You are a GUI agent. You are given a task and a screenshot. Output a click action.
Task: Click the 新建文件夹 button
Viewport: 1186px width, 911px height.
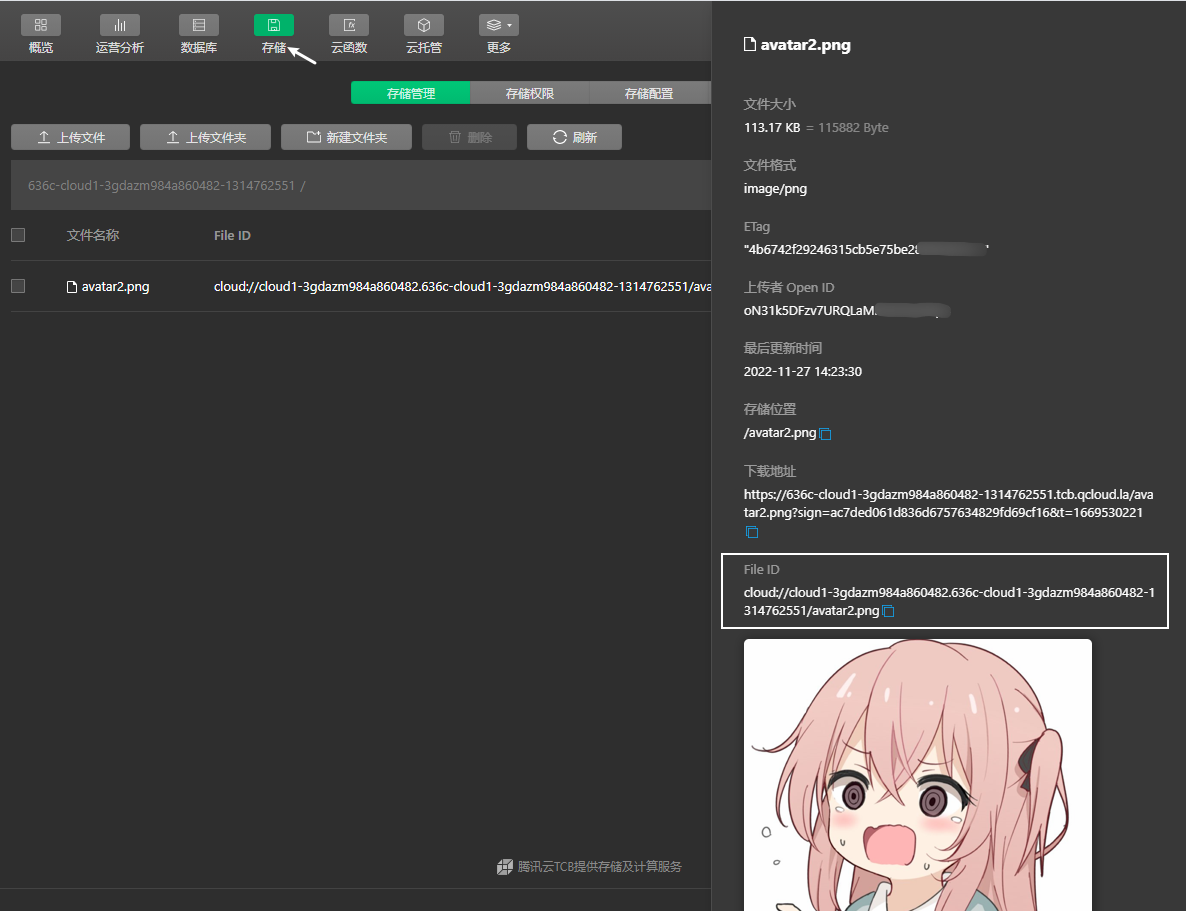[346, 137]
